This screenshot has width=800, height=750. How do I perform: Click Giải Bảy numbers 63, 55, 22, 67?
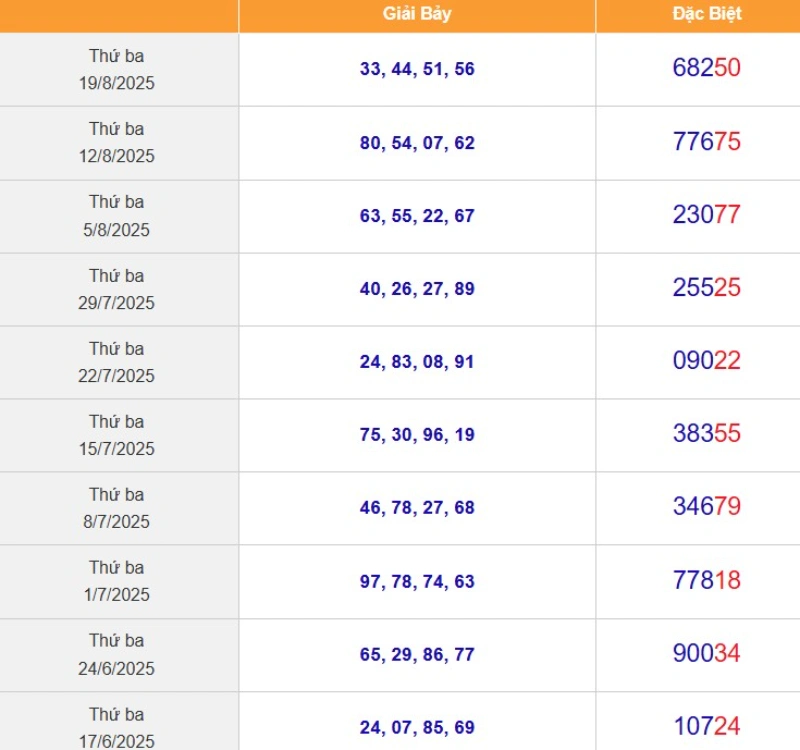pyautogui.click(x=417, y=216)
